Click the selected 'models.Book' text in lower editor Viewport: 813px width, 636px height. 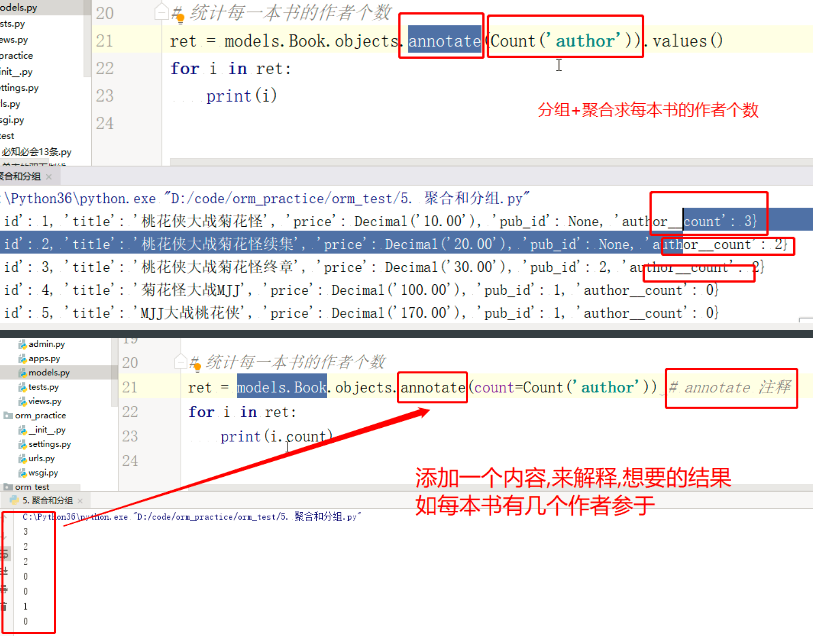[x=282, y=387]
